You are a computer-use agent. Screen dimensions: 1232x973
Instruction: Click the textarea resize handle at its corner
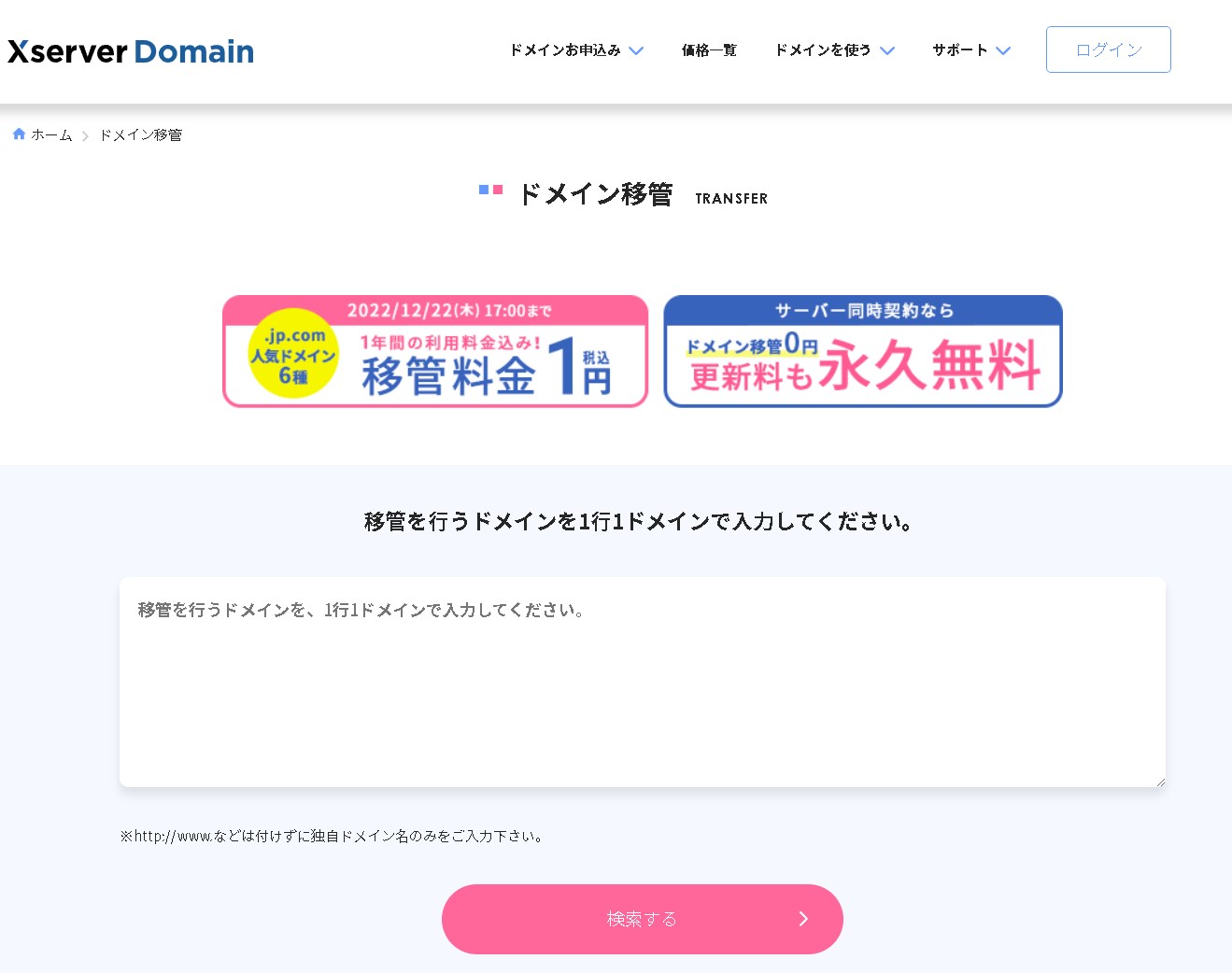coord(1161,782)
